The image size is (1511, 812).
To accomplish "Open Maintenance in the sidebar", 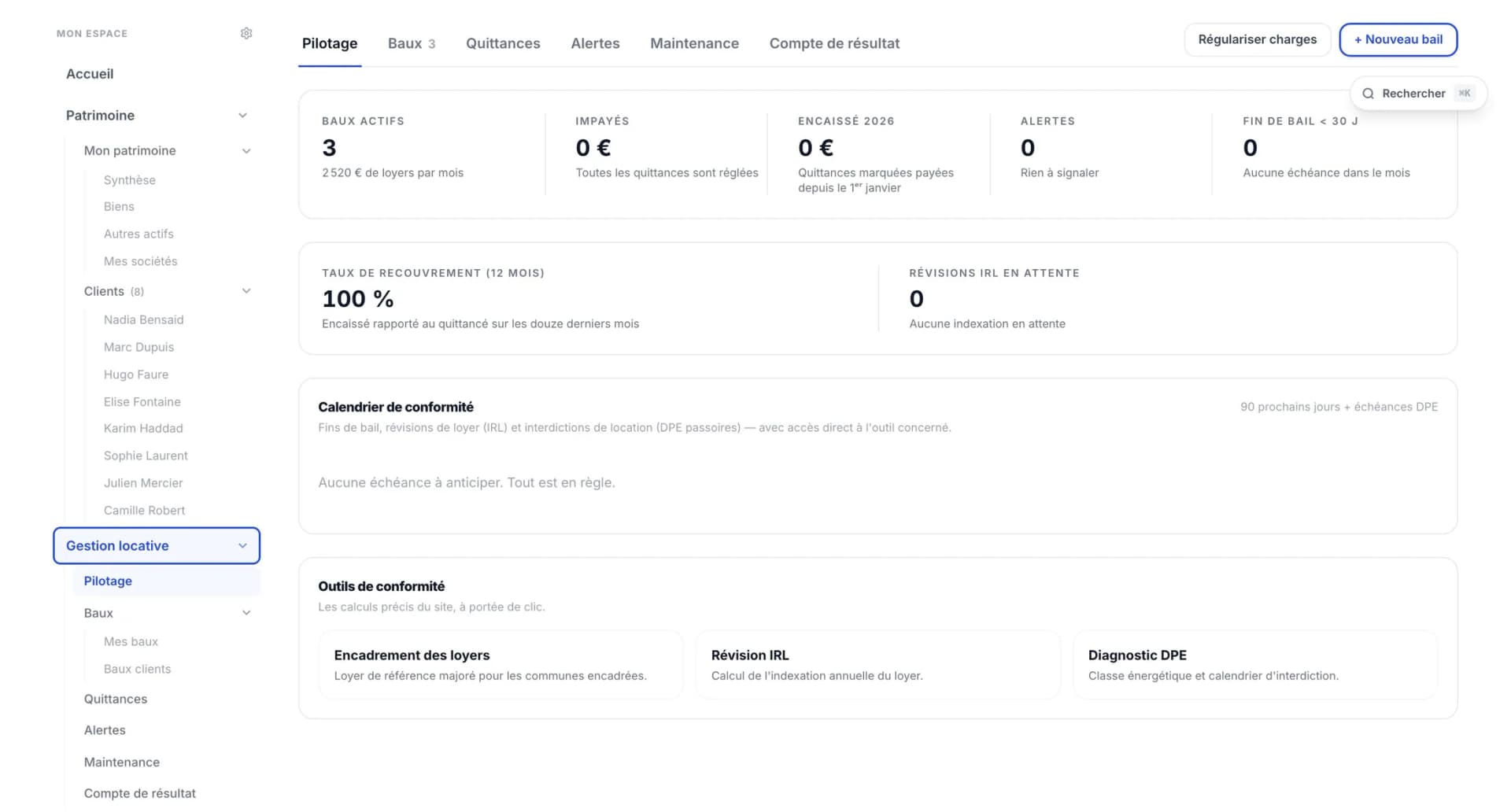I will click(x=122, y=762).
